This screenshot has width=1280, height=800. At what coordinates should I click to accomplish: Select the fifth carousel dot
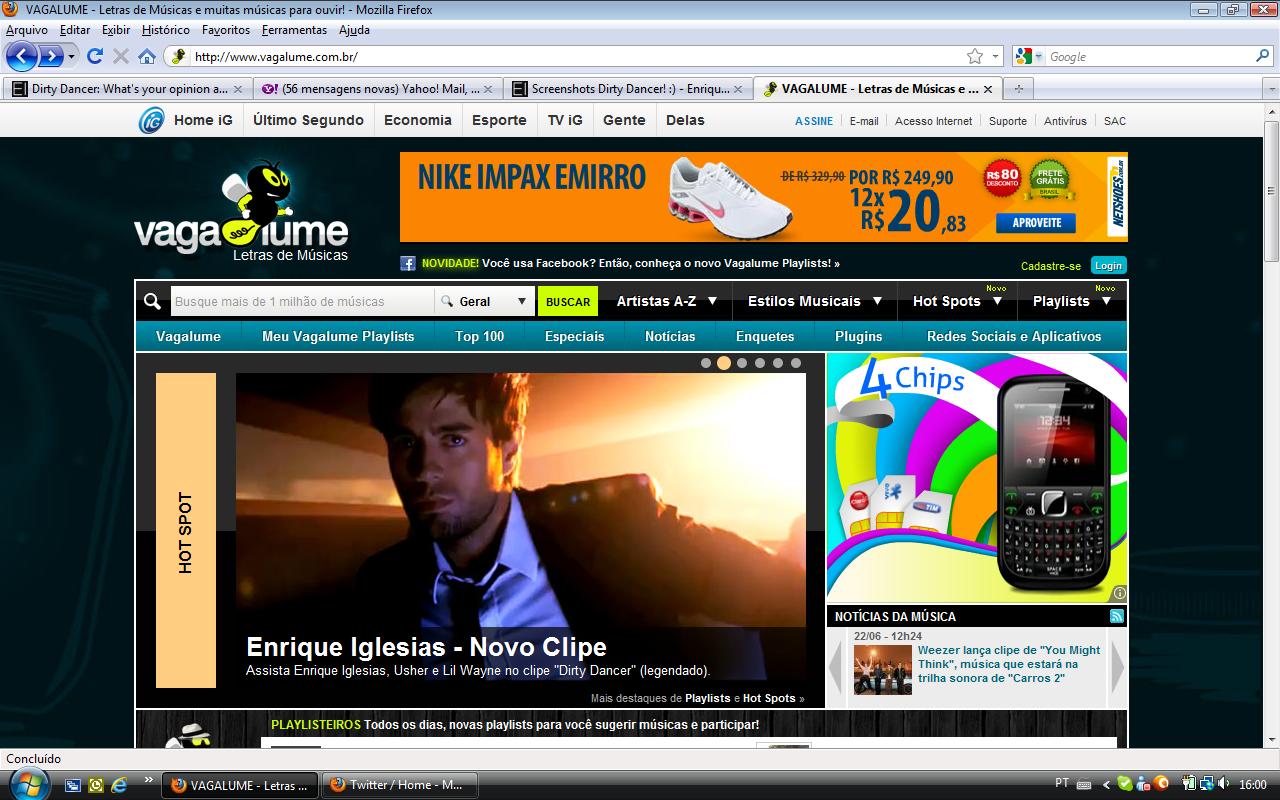(778, 363)
